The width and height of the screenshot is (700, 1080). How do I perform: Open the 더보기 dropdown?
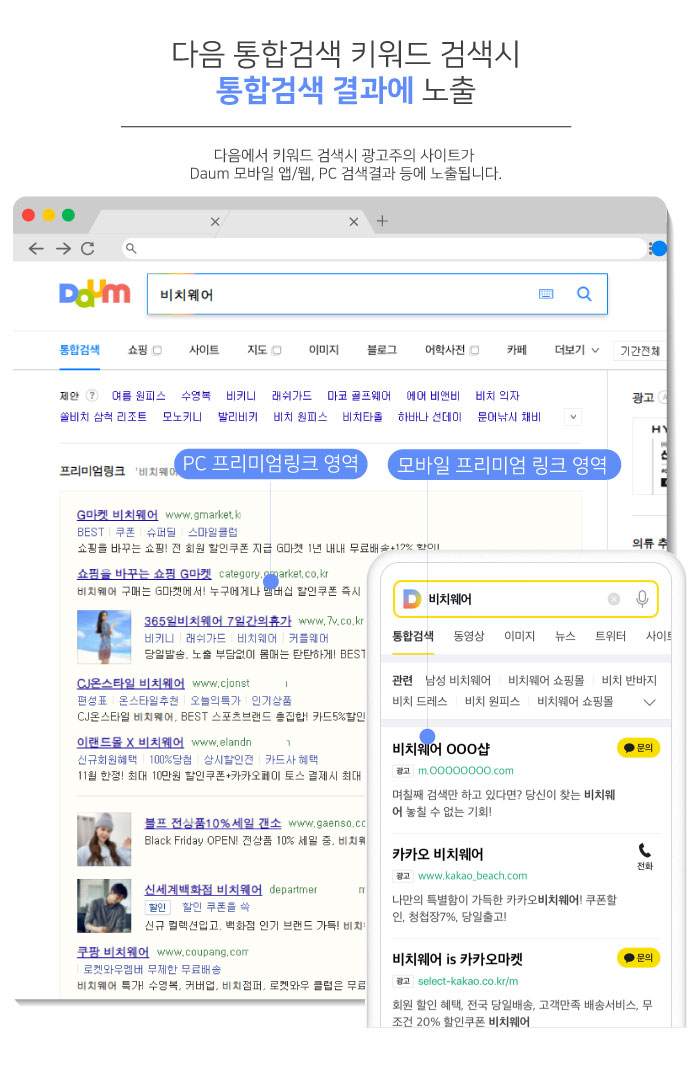pos(577,350)
